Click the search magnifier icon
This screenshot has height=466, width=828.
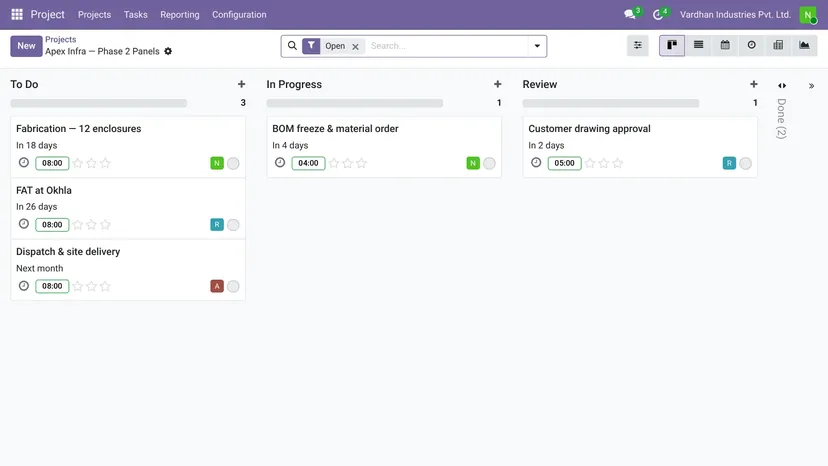click(x=292, y=46)
